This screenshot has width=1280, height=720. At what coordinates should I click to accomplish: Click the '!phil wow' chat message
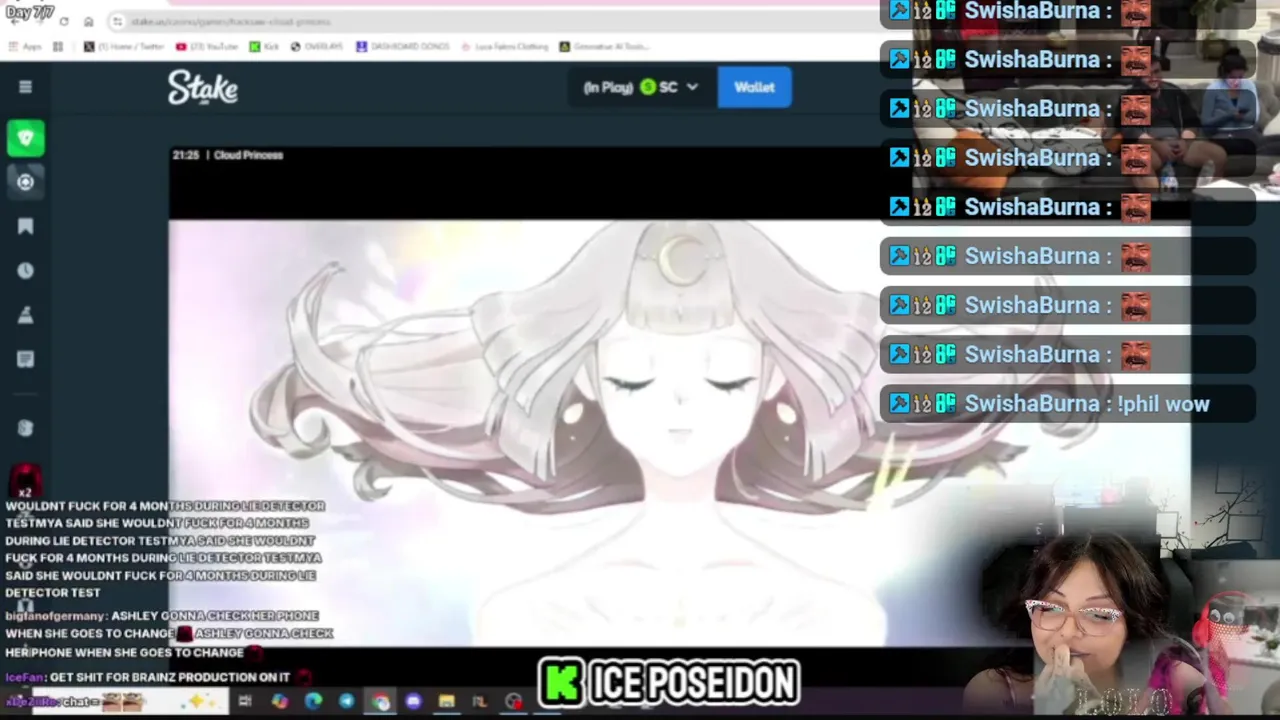[1163, 404]
